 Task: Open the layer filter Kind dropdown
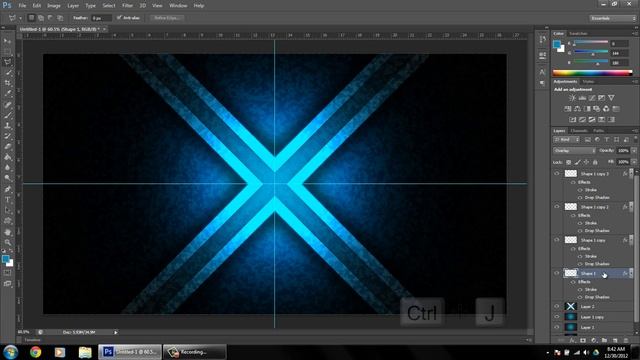tap(567, 140)
